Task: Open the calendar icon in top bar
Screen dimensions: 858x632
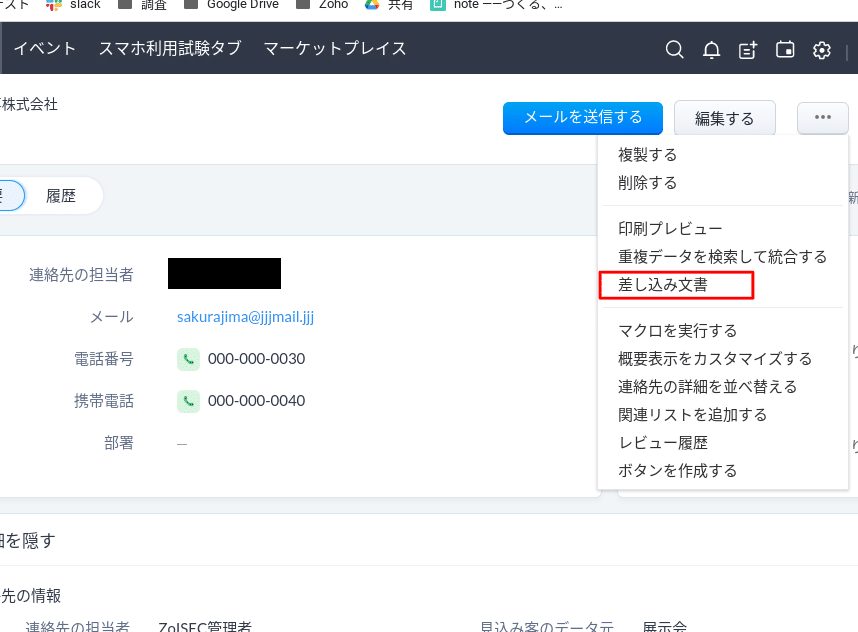Action: click(x=785, y=50)
